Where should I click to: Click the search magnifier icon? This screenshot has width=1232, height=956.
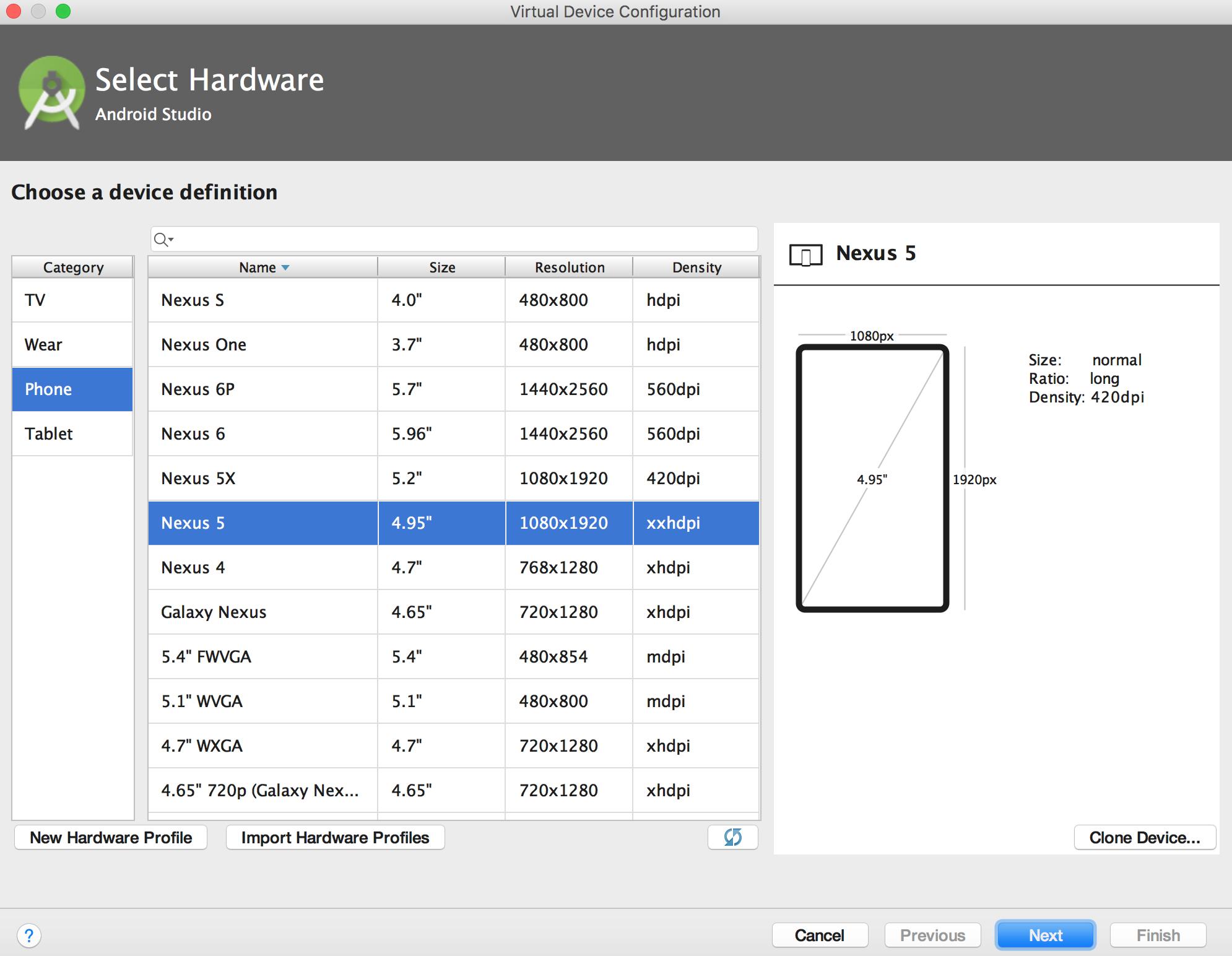pyautogui.click(x=163, y=240)
